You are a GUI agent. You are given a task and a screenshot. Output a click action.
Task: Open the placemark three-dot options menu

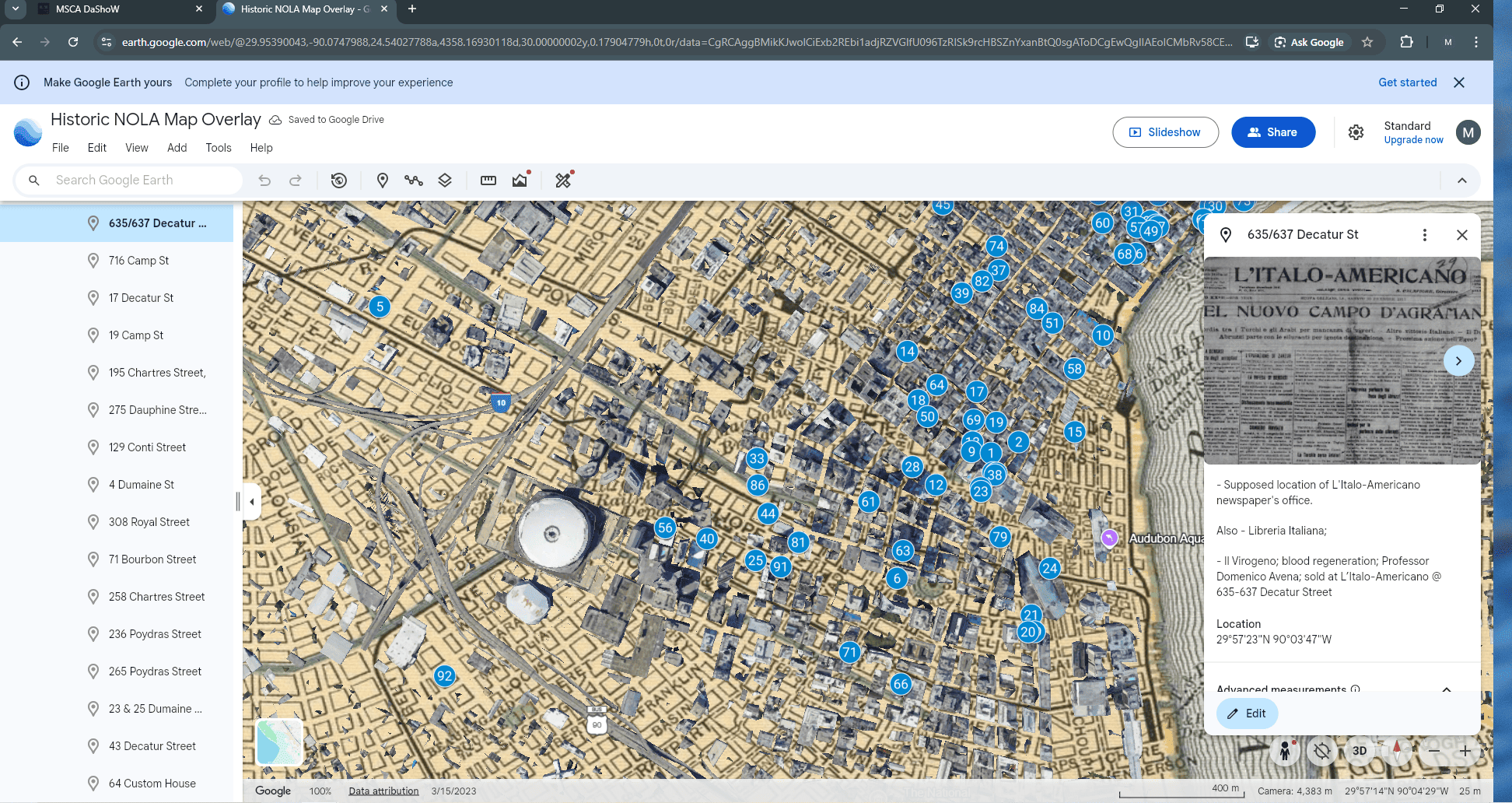pyautogui.click(x=1424, y=235)
